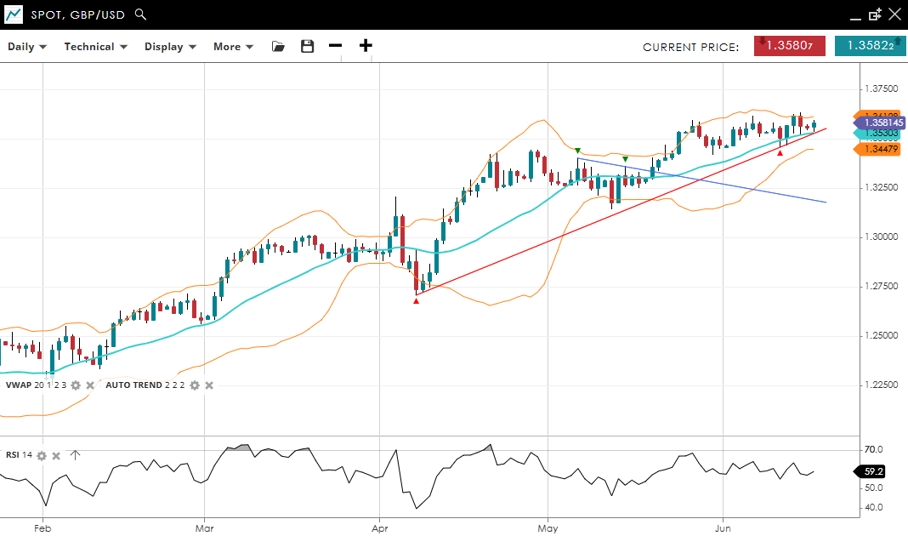Image resolution: width=908 pixels, height=536 pixels.
Task: Zoom out using the minus icon
Action: tap(335, 46)
